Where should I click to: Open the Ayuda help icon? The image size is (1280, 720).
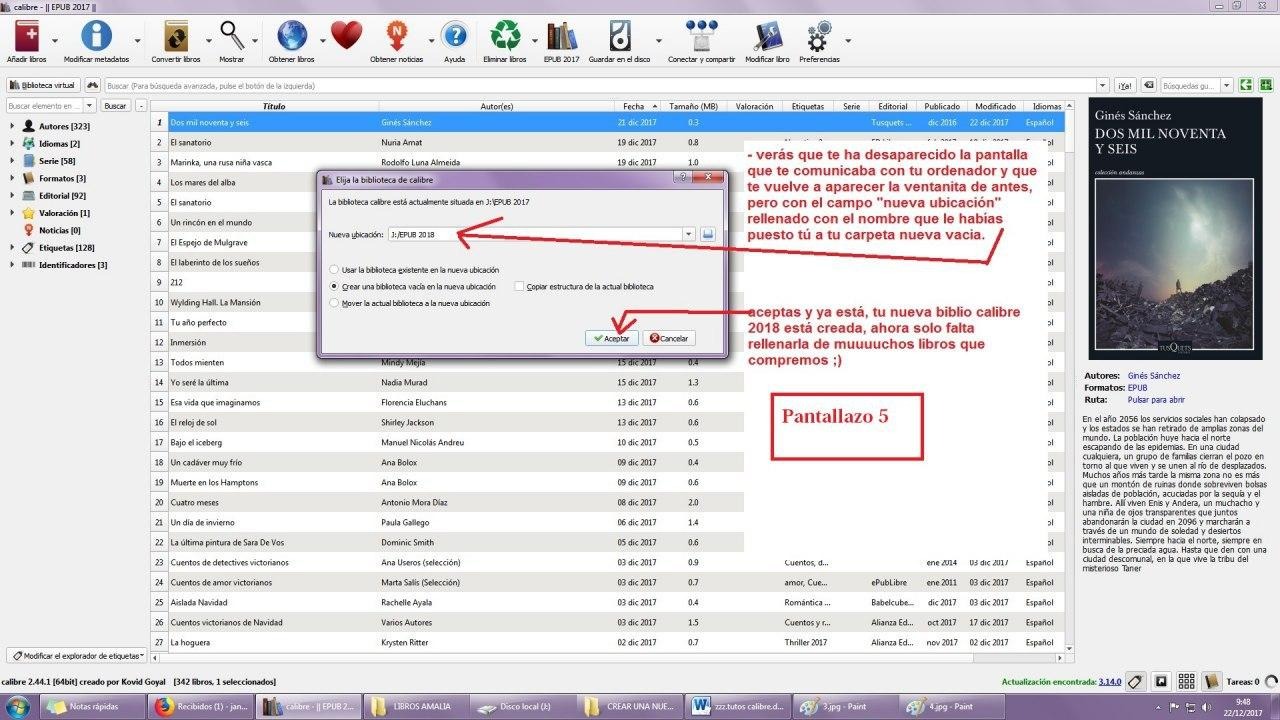(x=454, y=37)
